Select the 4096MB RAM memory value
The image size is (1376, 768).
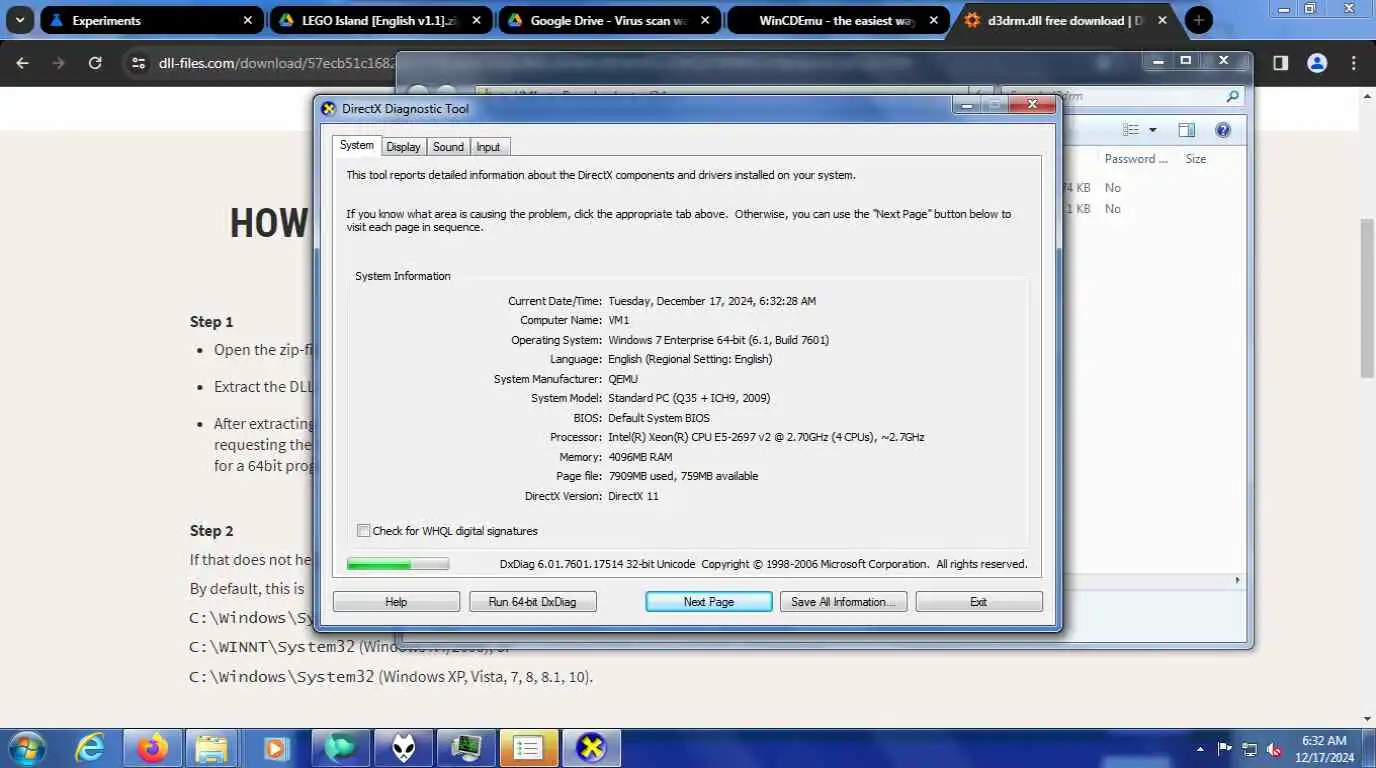click(640, 457)
